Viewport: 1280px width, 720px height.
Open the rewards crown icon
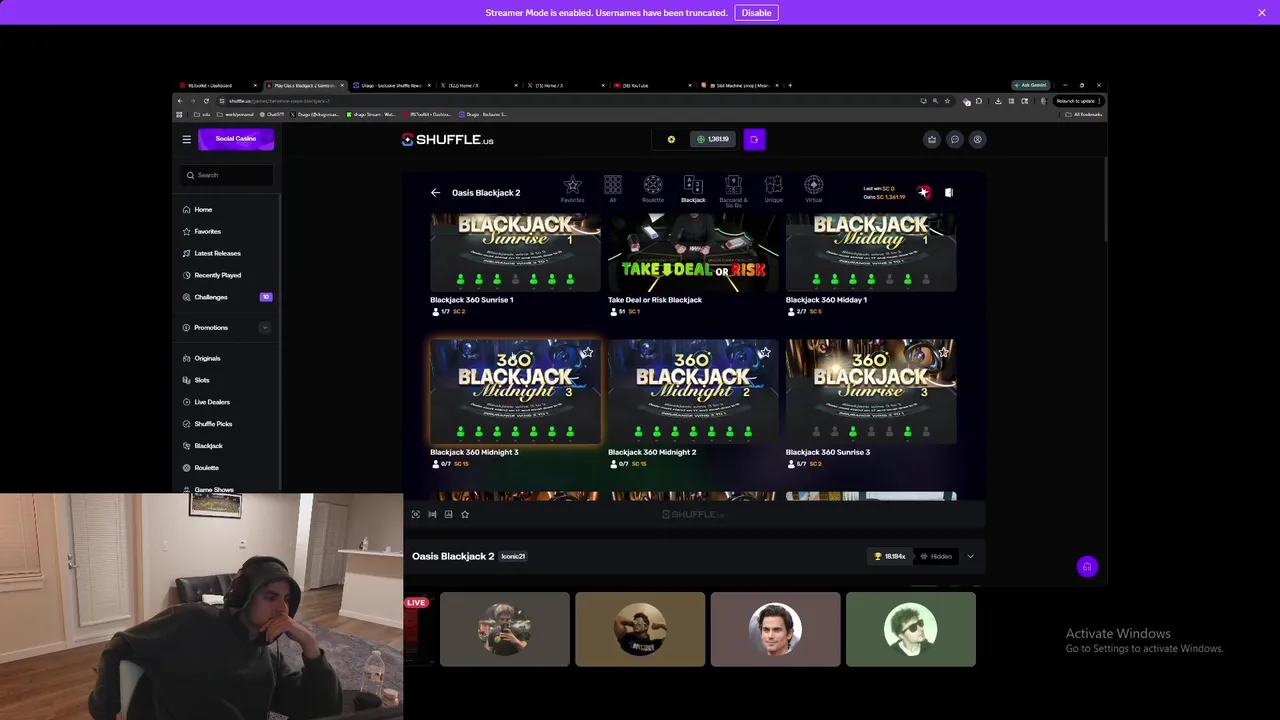932,139
